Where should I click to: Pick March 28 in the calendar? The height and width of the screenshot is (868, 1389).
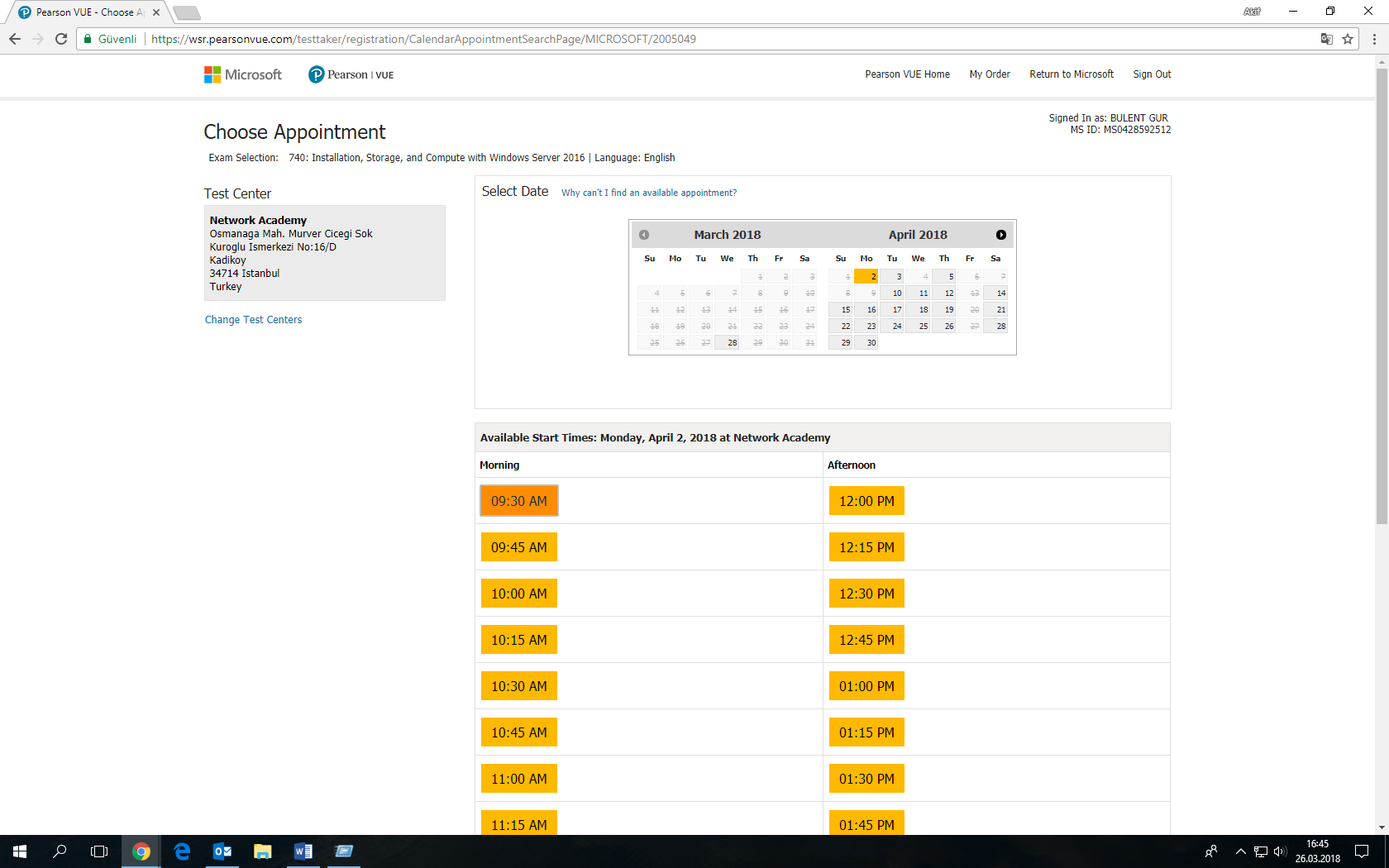[x=728, y=342]
